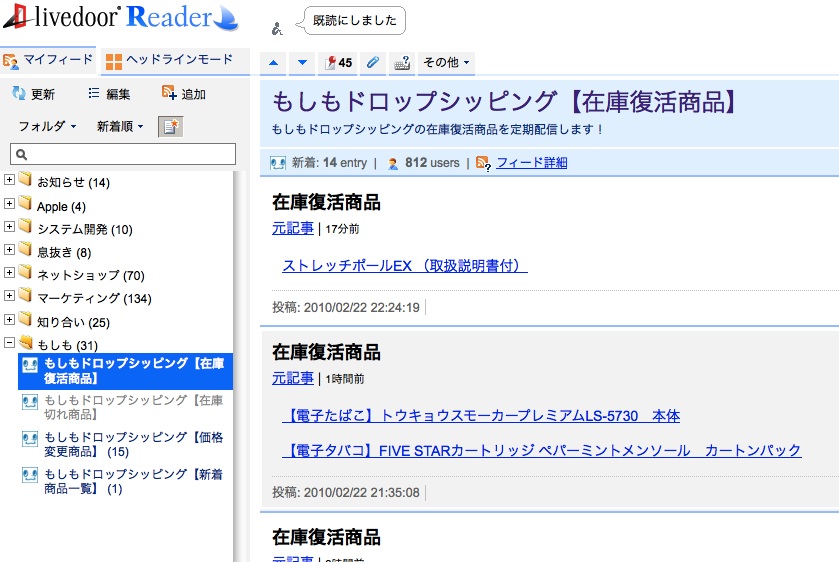Click 更新 reload button
This screenshot has width=839, height=562.
point(33,94)
